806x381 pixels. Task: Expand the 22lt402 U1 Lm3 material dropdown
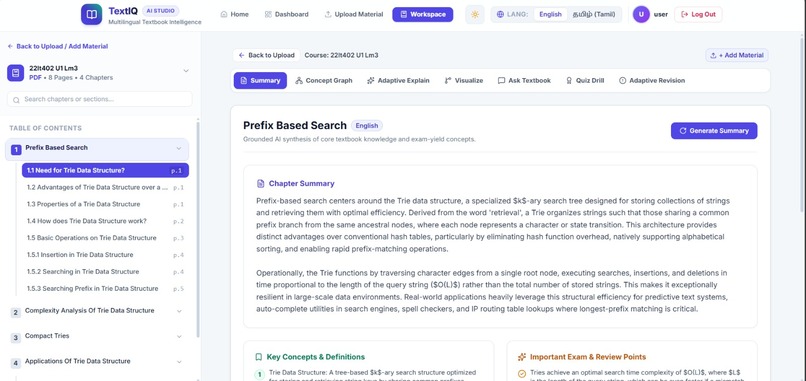click(186, 71)
